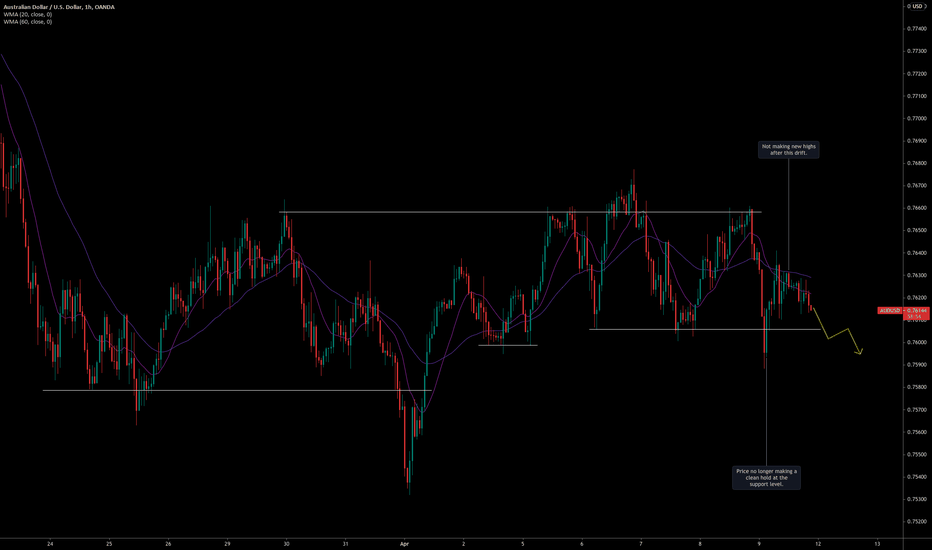Viewport: 932px width, 550px height.
Task: Click the 0.76900 price axis label
Action: pyautogui.click(x=916, y=141)
